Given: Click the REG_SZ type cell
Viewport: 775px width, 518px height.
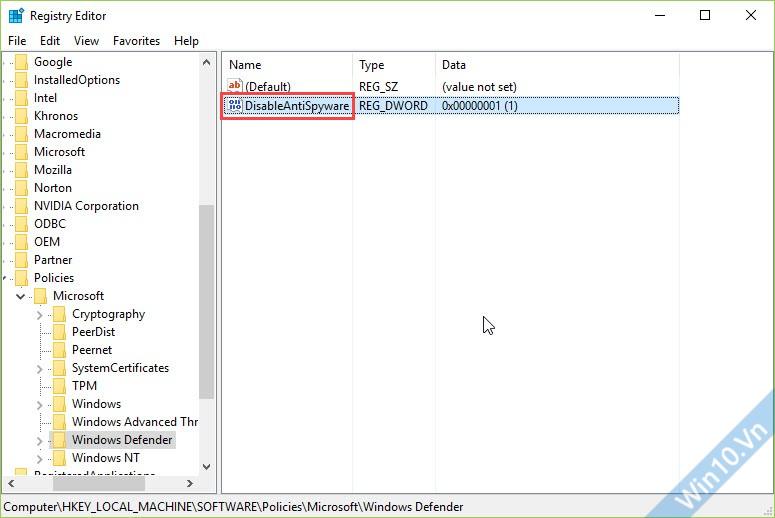Looking at the screenshot, I should pyautogui.click(x=379, y=87).
